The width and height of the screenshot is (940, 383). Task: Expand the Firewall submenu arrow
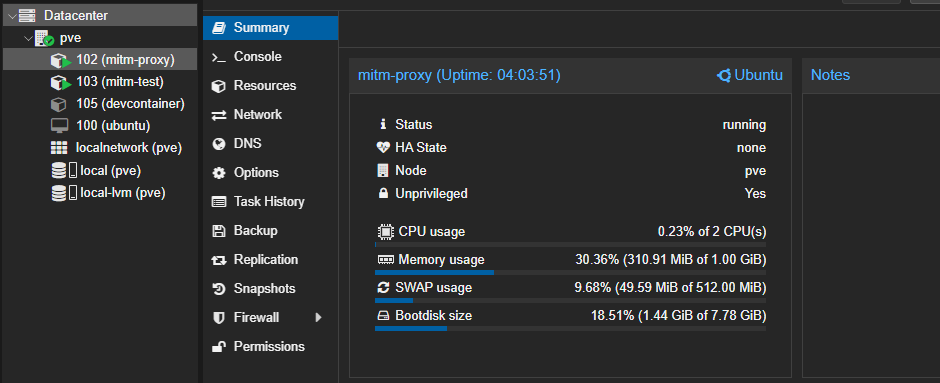(x=318, y=318)
